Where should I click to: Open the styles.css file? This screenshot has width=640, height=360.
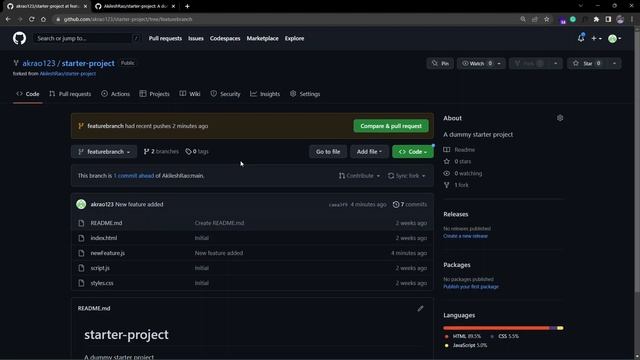(102, 283)
